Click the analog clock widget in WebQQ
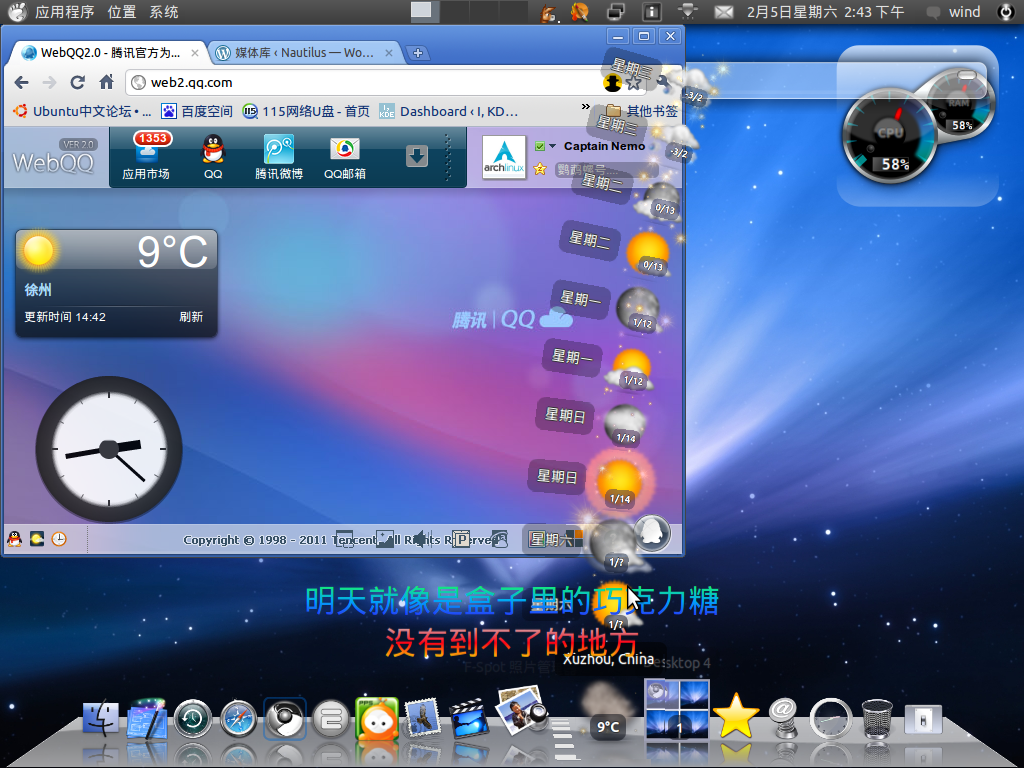Image resolution: width=1024 pixels, height=768 pixels. pos(109,449)
